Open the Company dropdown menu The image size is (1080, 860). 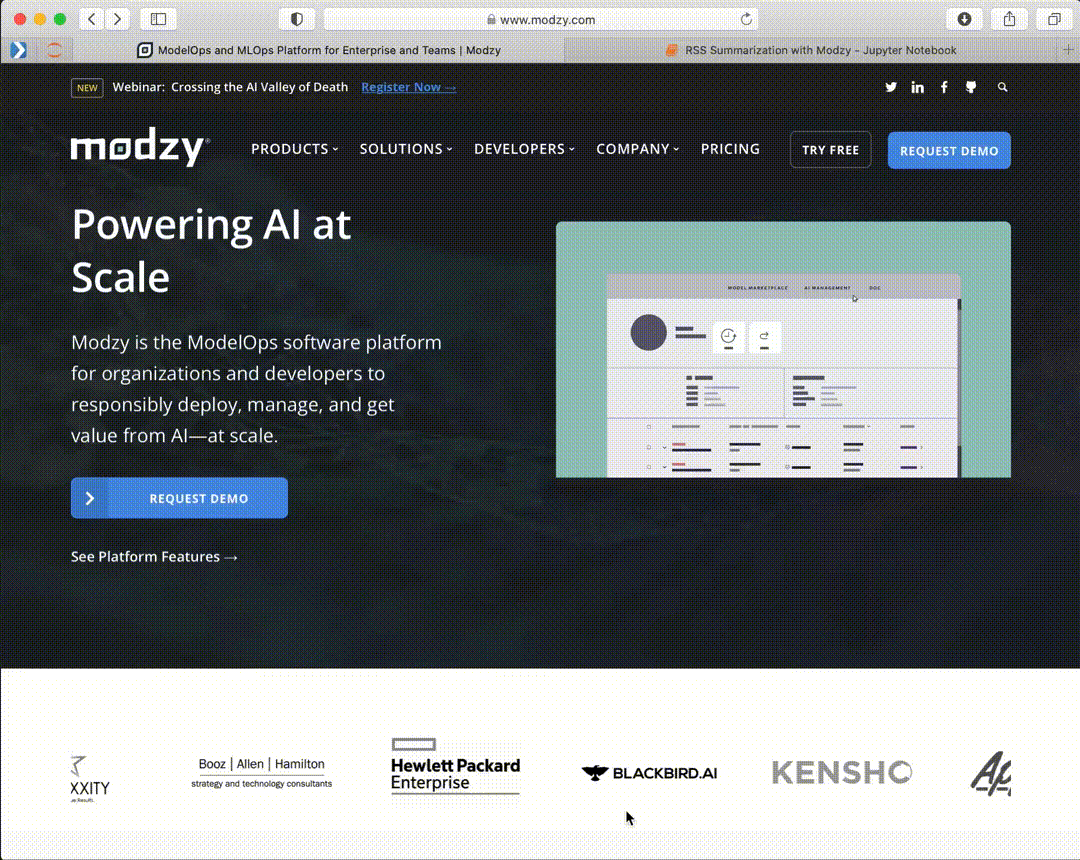[x=637, y=149]
